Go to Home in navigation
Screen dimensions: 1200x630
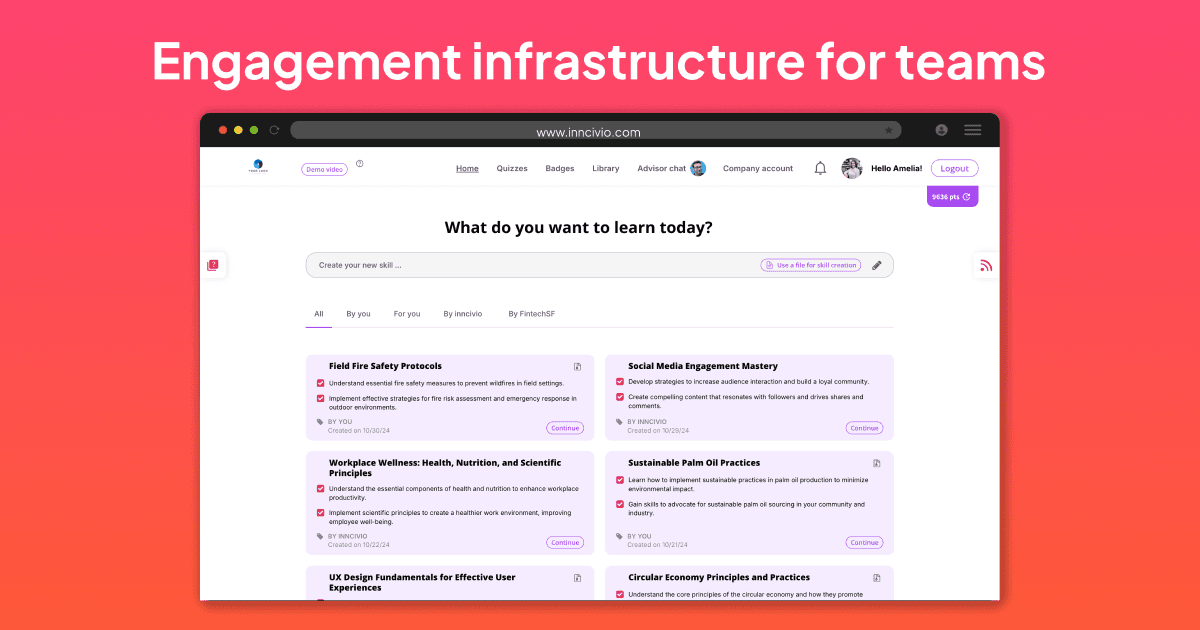(x=467, y=168)
